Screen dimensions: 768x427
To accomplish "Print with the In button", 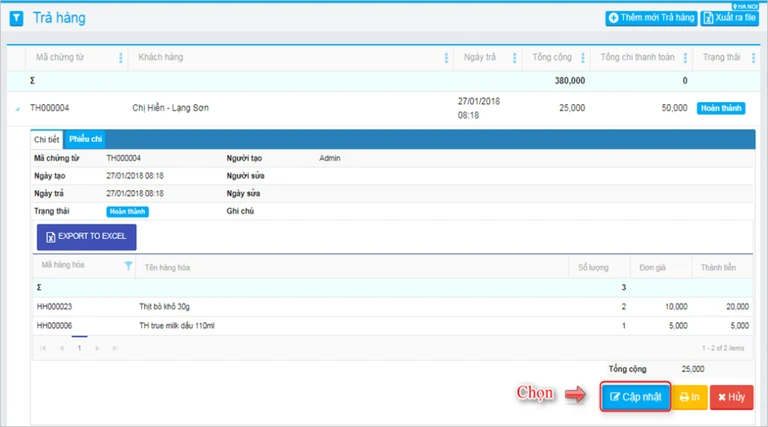I will (x=689, y=397).
